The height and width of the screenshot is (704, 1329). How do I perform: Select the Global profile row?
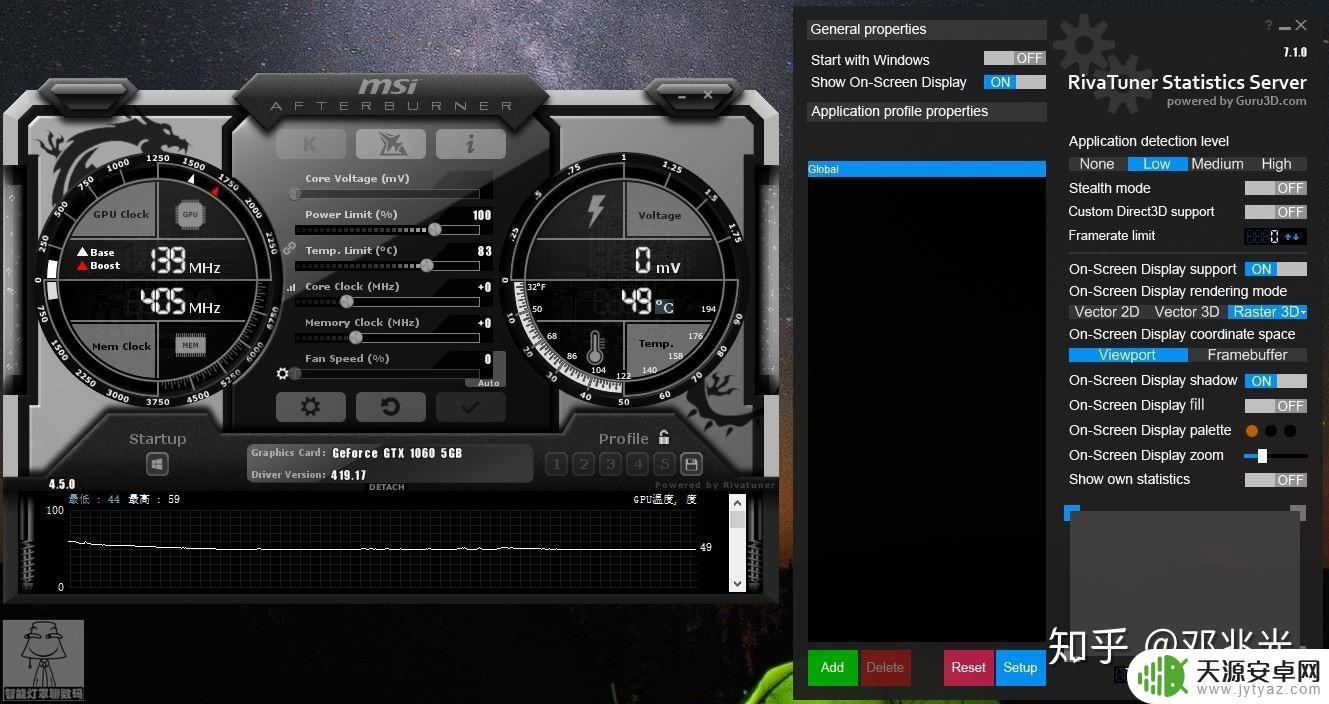(x=927, y=169)
